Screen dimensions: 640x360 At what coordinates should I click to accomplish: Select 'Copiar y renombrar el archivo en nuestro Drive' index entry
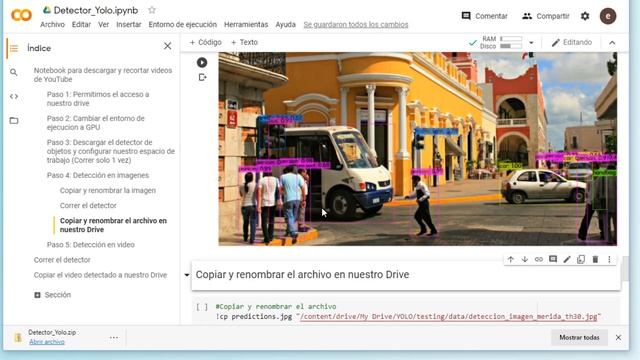(113, 225)
